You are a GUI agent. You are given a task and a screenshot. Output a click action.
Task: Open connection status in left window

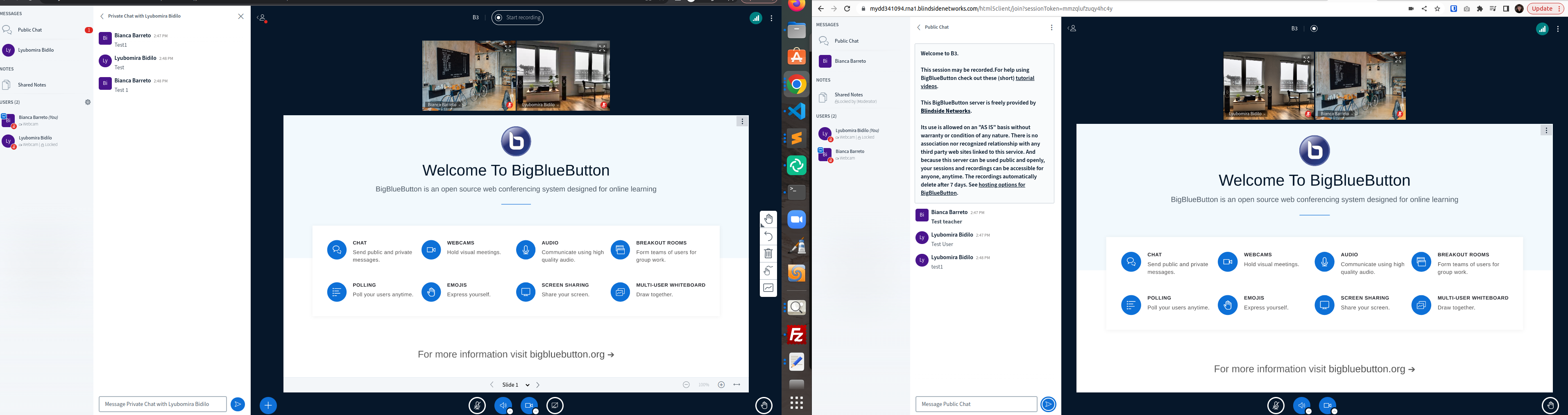[755, 18]
